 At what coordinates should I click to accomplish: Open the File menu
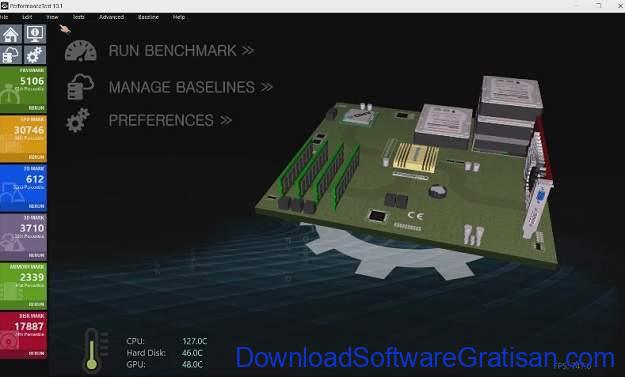point(4,17)
